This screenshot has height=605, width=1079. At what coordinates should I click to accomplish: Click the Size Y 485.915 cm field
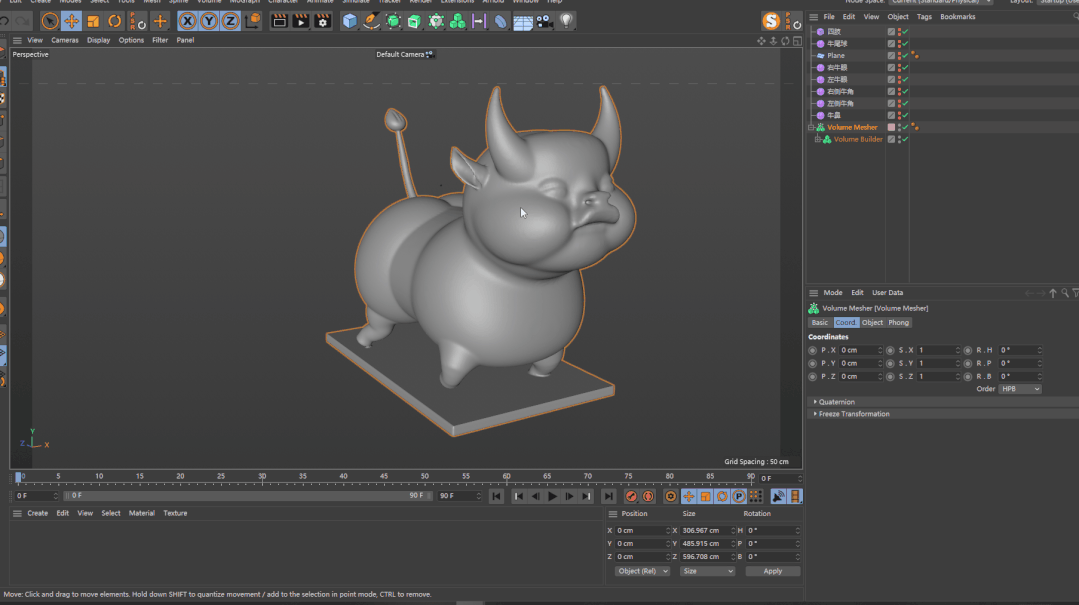point(706,544)
